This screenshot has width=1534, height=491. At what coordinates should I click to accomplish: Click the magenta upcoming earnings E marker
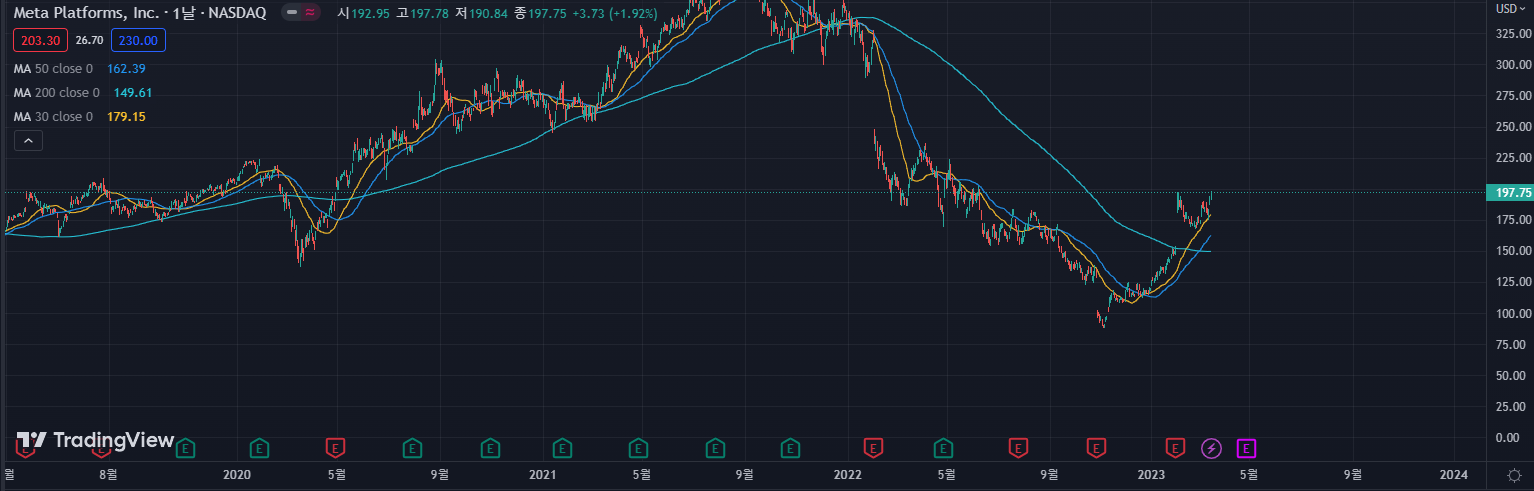pos(1247,447)
